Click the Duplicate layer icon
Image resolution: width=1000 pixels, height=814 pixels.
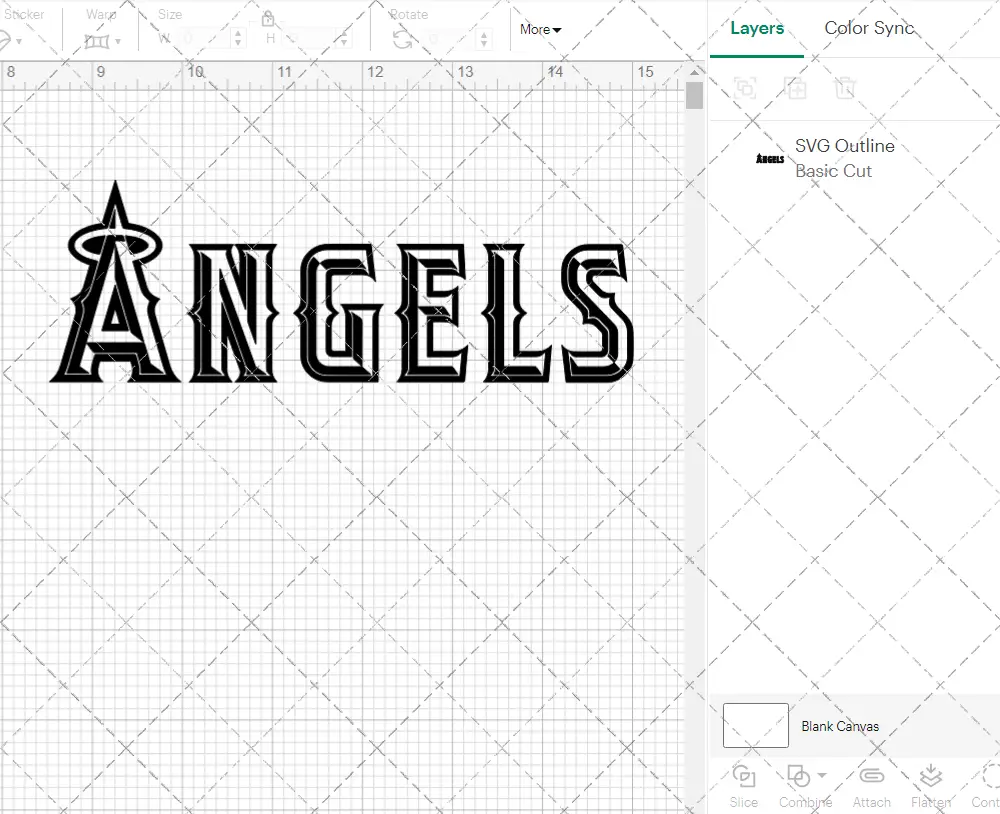796,88
